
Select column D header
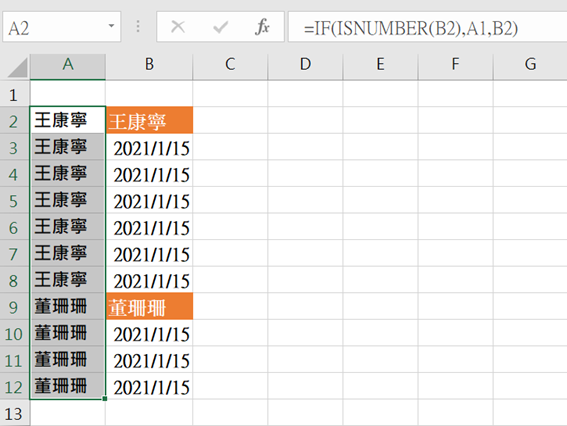(306, 67)
